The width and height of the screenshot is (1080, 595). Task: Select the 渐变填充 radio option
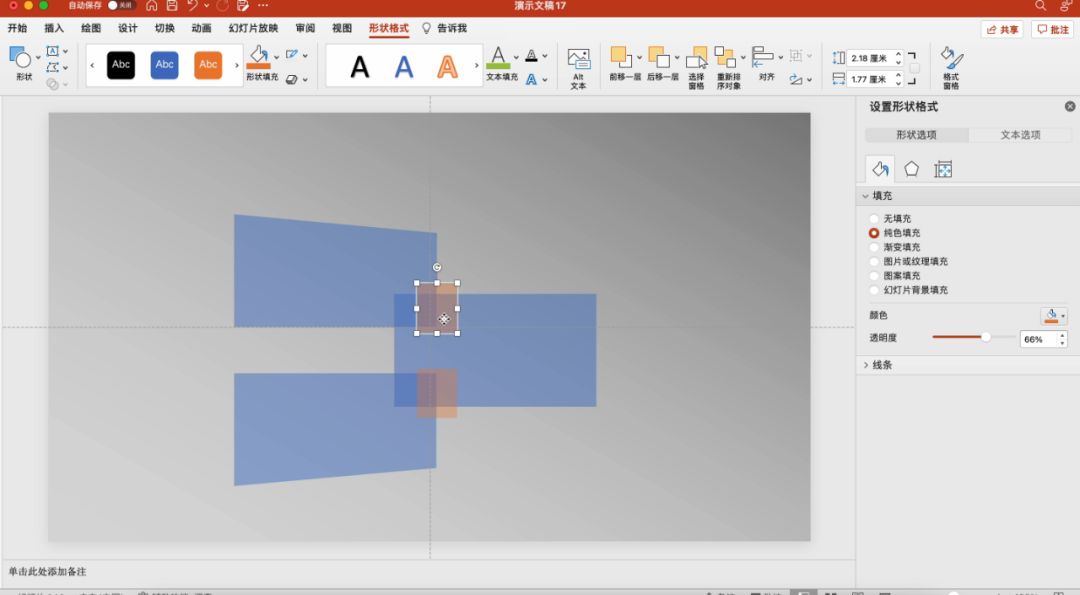pyautogui.click(x=874, y=247)
